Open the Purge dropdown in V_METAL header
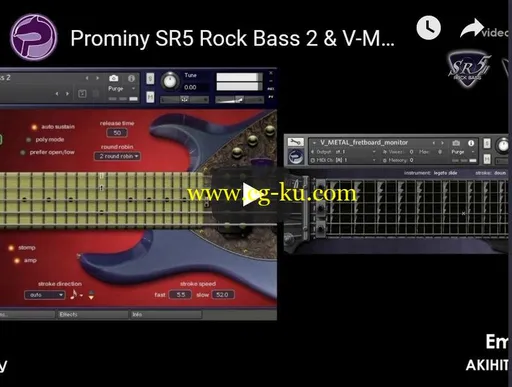This screenshot has height=387, width=512. click(x=463, y=152)
